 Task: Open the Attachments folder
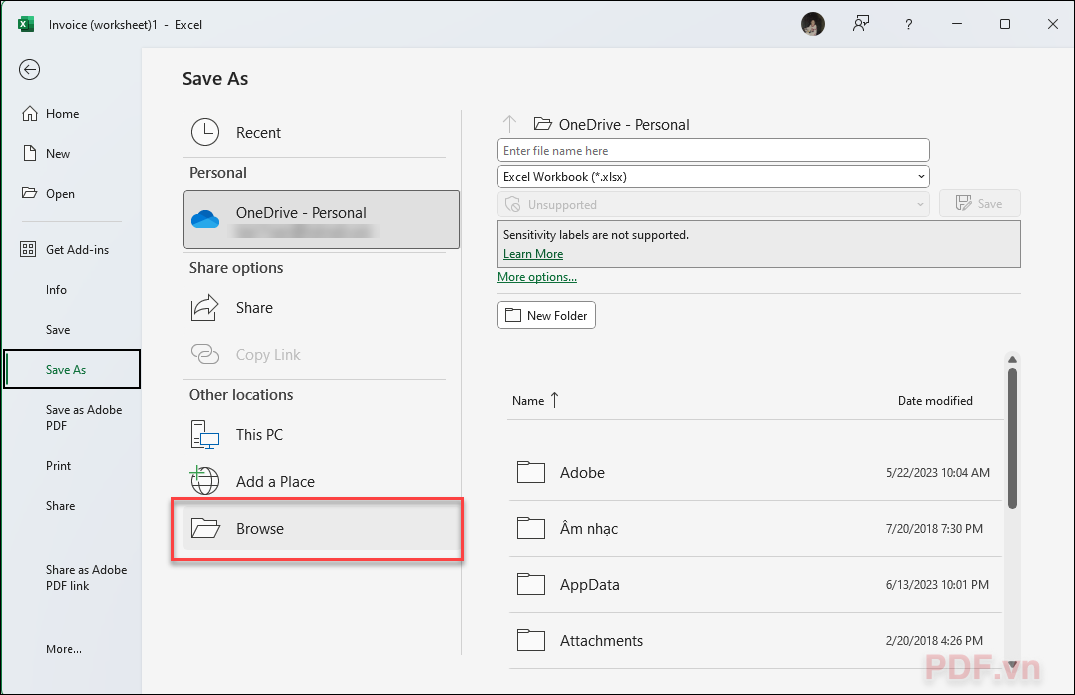pyautogui.click(x=754, y=641)
